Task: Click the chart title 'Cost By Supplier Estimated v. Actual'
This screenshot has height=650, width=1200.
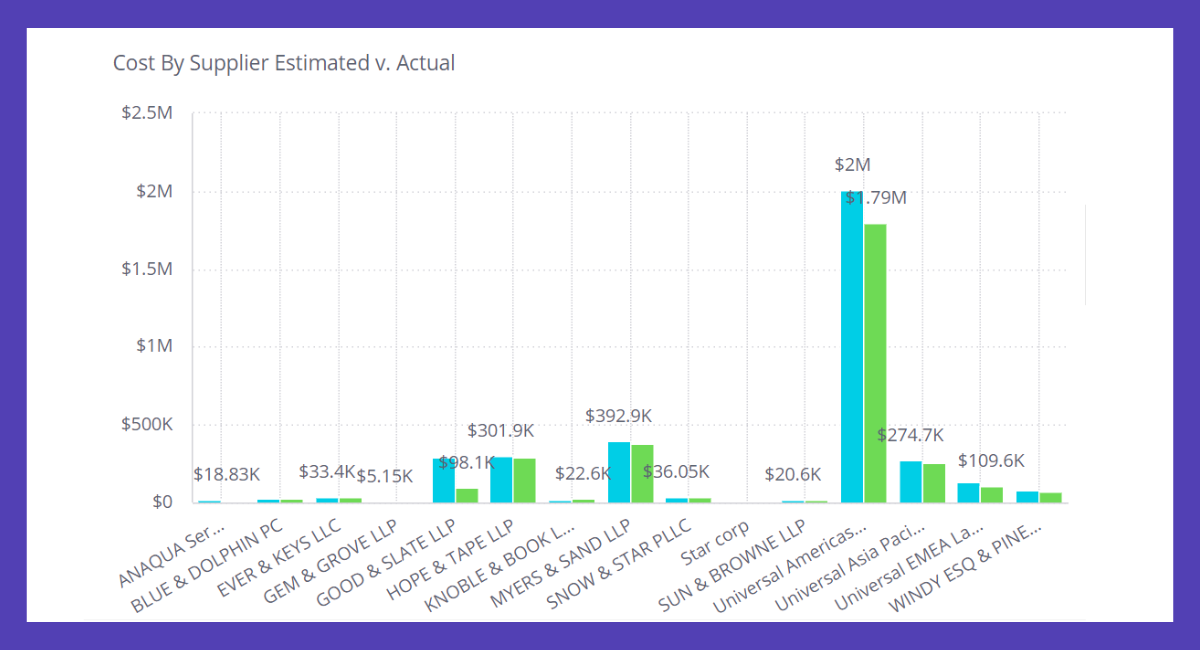Action: (284, 63)
